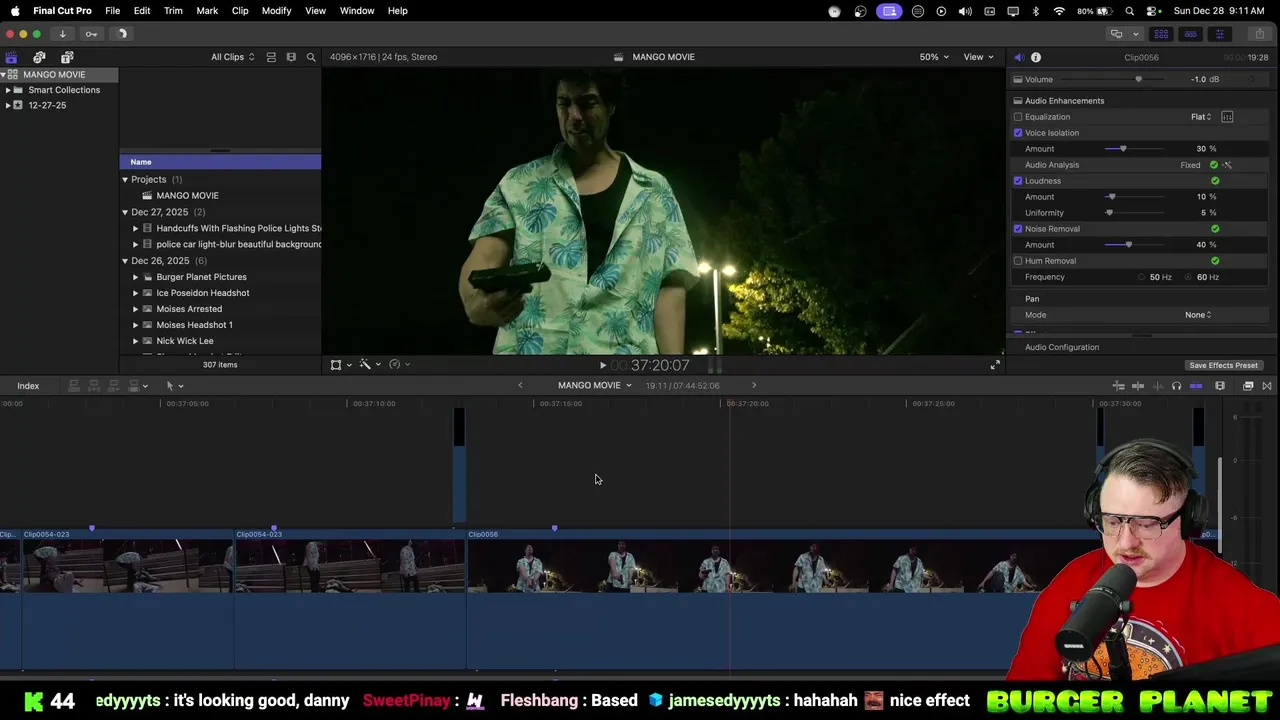Image resolution: width=1280 pixels, height=720 pixels.
Task: Click the clip appearance icon in browser
Action: tap(291, 57)
